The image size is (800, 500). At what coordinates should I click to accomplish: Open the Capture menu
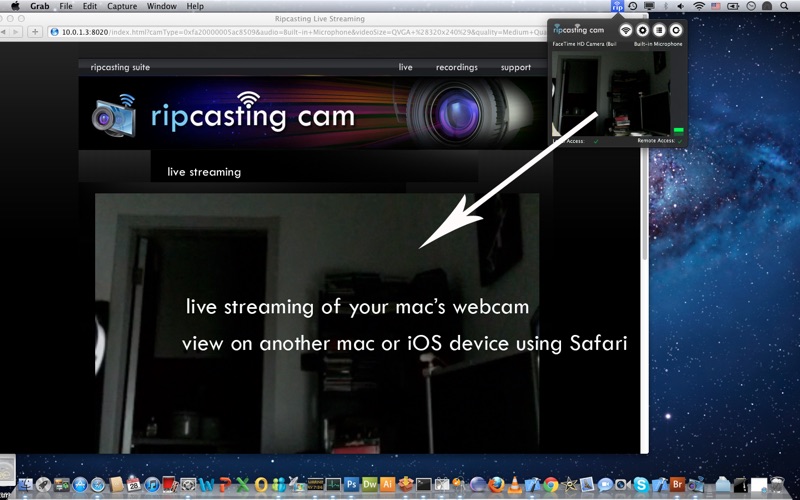click(122, 6)
